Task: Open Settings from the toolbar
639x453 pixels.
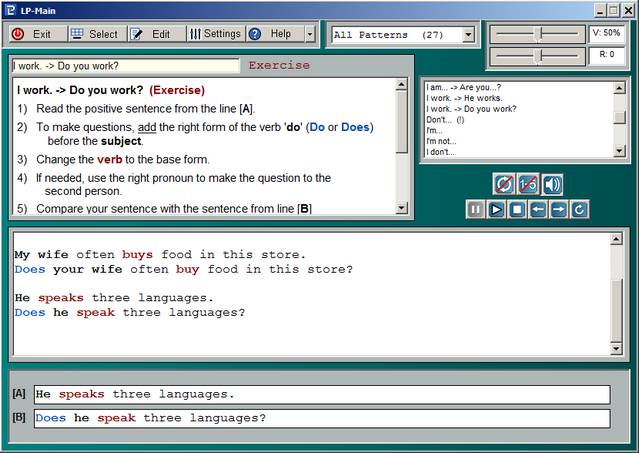Action: tap(216, 34)
